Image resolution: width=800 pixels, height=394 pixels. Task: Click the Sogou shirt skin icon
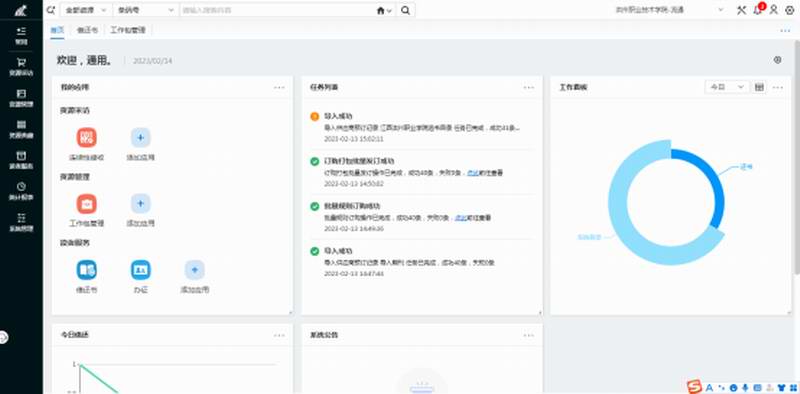coord(781,388)
